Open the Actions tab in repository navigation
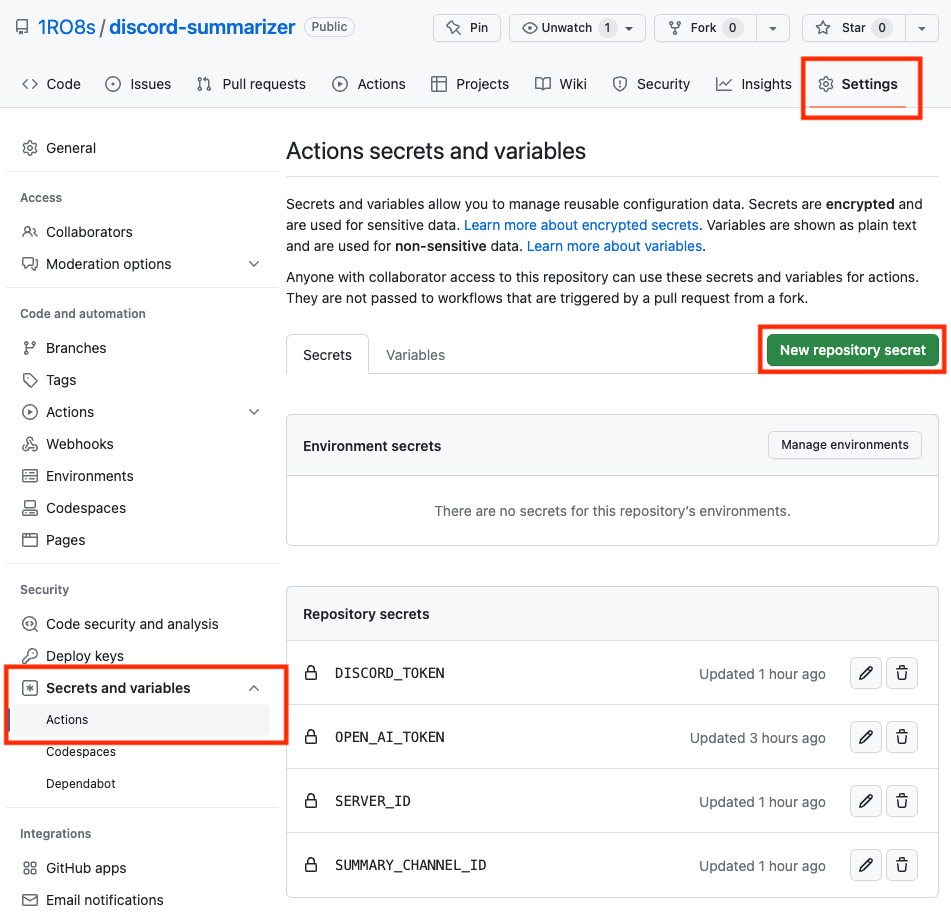The height and width of the screenshot is (918, 951). click(x=369, y=84)
